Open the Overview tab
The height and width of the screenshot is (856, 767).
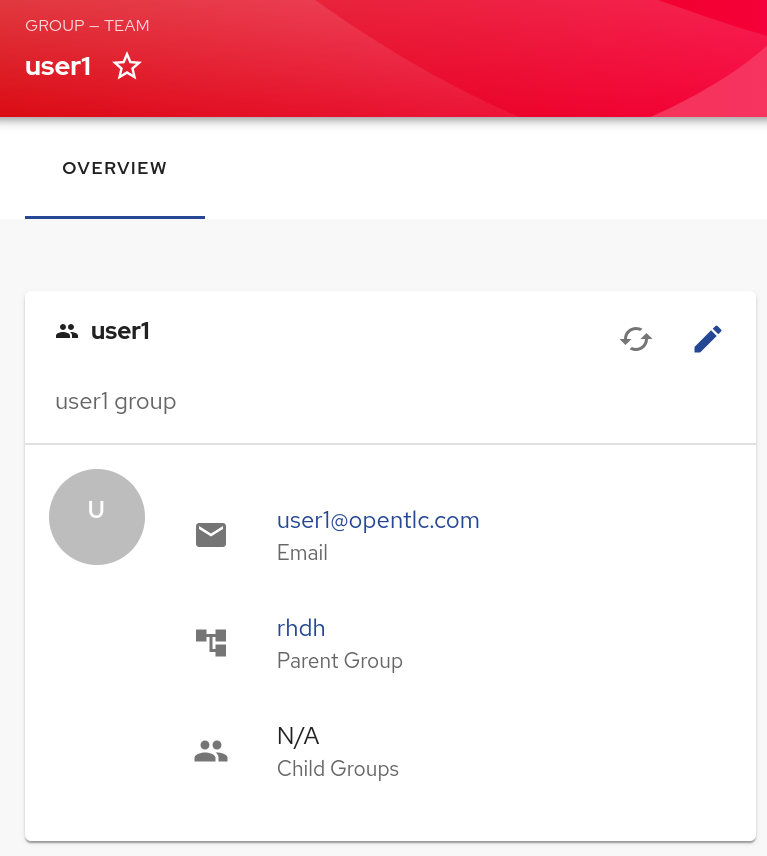(x=115, y=168)
